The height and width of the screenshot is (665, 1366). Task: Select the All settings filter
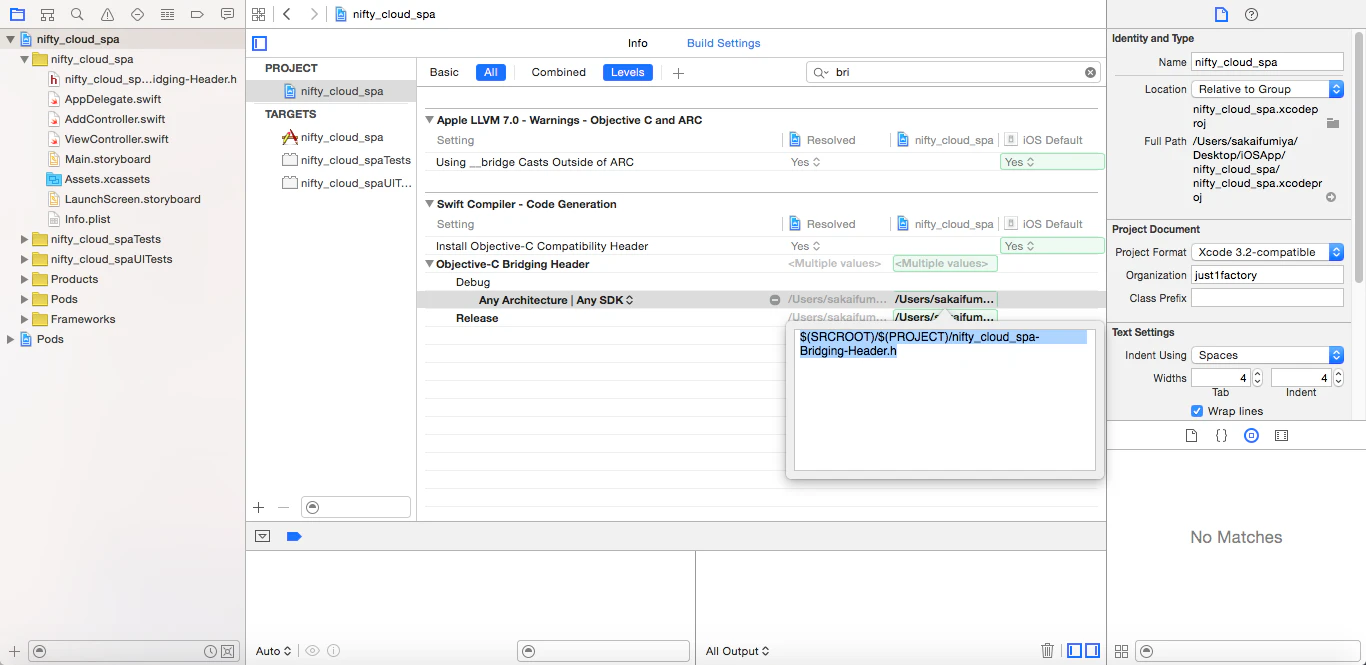pos(491,72)
